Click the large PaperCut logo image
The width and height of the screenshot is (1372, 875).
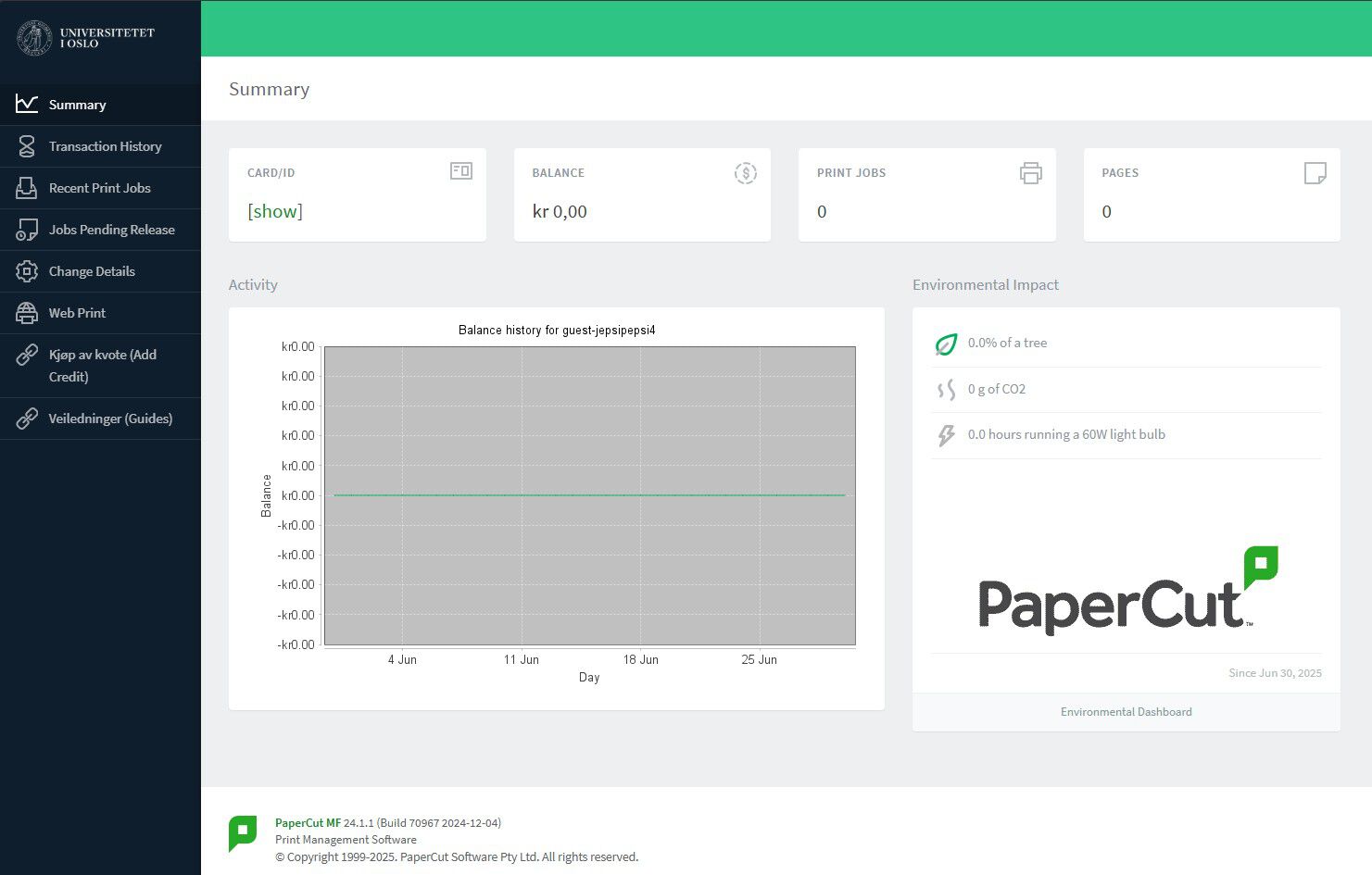click(x=1127, y=591)
